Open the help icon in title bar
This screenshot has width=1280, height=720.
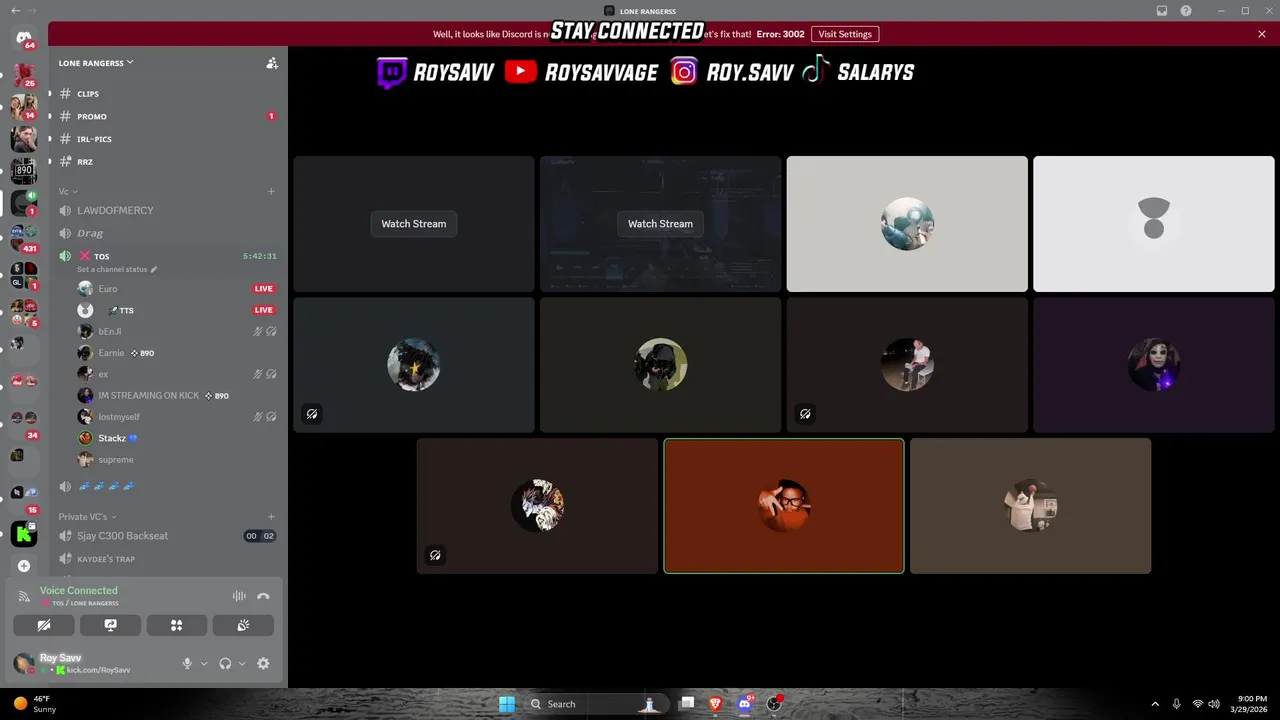[1186, 11]
